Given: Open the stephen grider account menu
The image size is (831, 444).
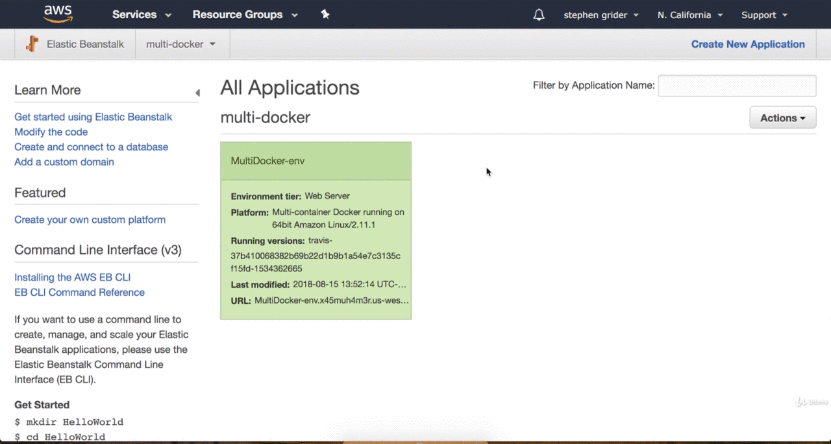Looking at the screenshot, I should coord(601,15).
